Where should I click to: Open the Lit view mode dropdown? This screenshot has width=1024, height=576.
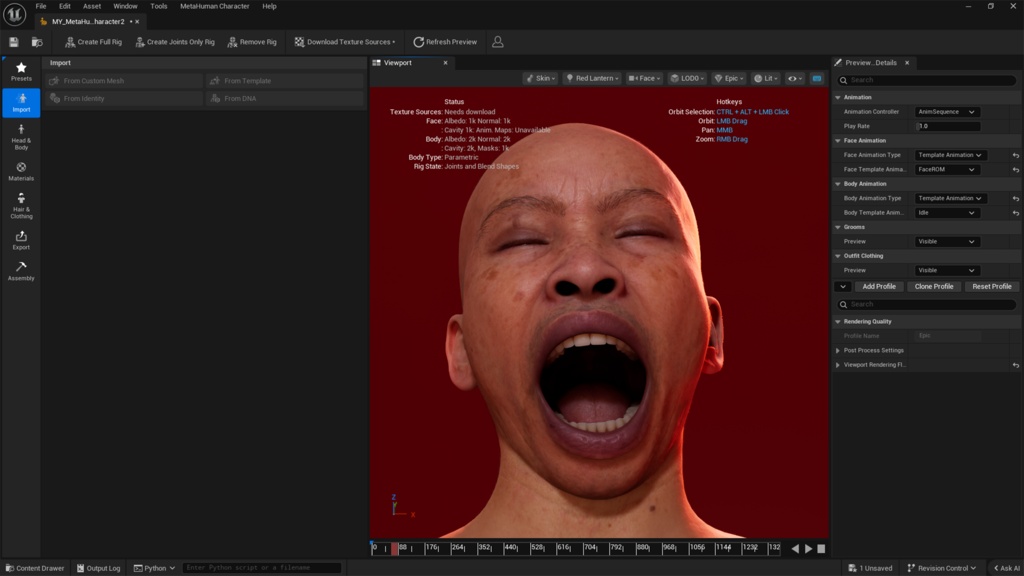point(765,78)
